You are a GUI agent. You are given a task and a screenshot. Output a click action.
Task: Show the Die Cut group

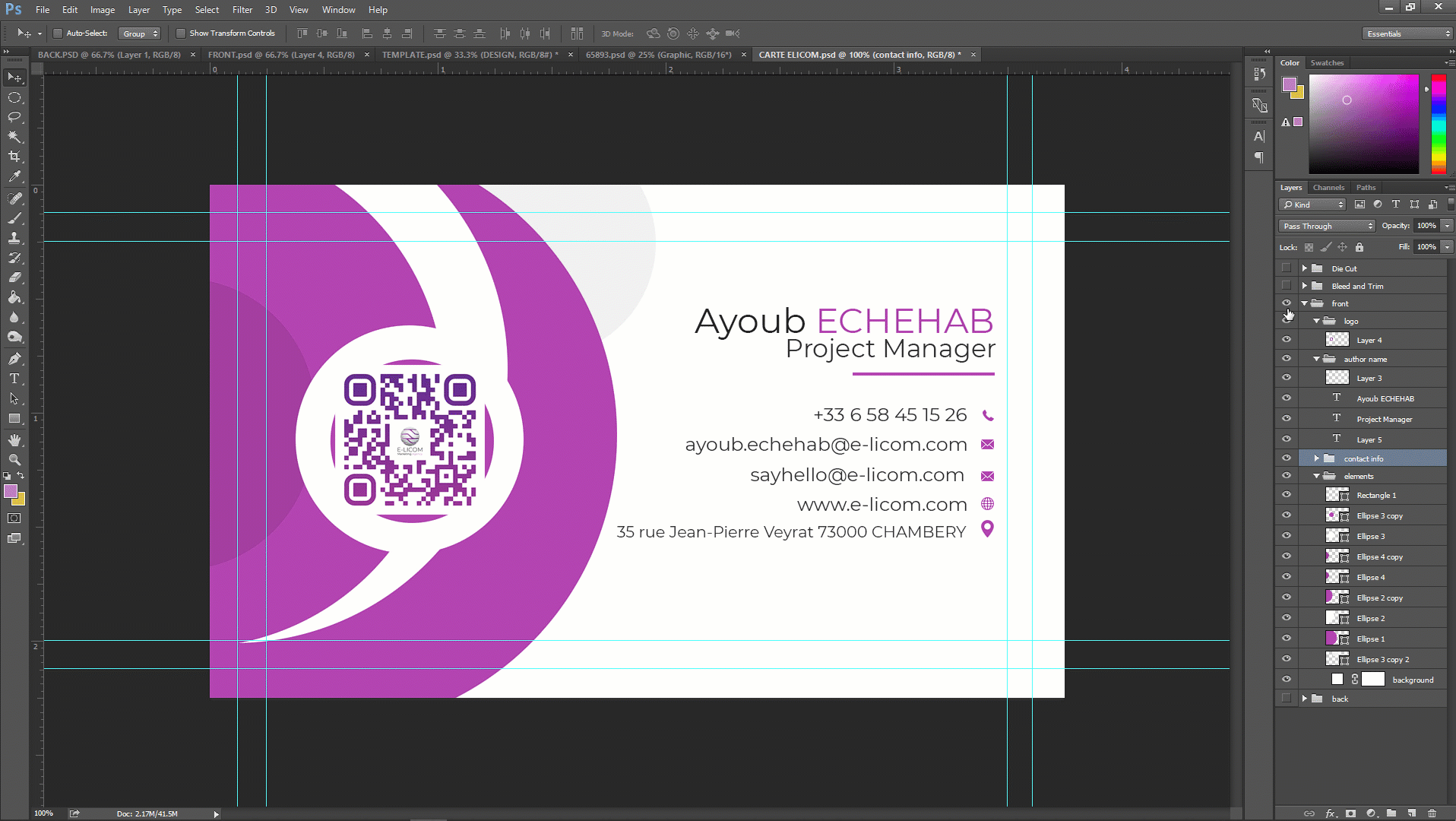tap(1286, 268)
